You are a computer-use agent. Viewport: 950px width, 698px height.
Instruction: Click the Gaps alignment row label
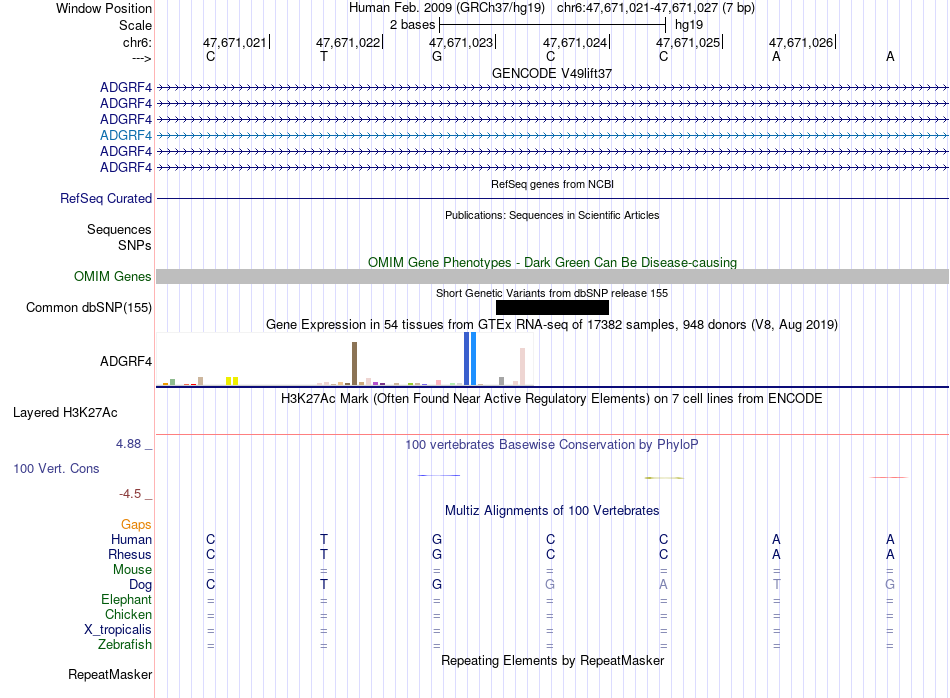click(x=136, y=524)
